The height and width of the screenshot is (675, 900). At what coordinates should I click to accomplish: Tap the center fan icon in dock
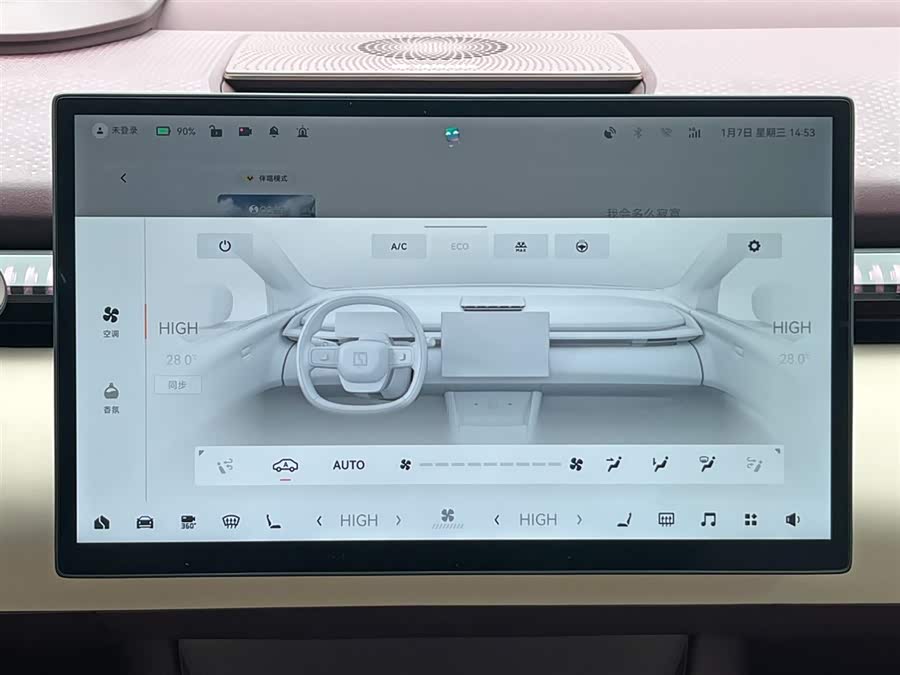[448, 518]
